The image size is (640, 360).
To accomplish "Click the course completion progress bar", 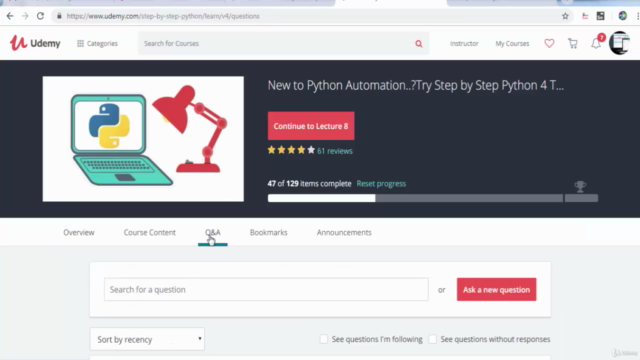I will [433, 198].
